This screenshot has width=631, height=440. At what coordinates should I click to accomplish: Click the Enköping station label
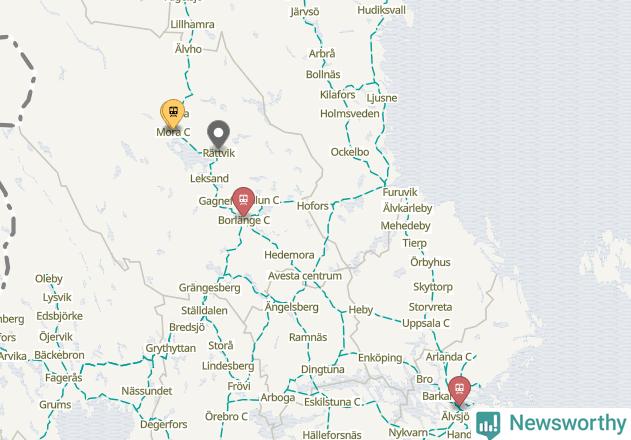(x=380, y=358)
